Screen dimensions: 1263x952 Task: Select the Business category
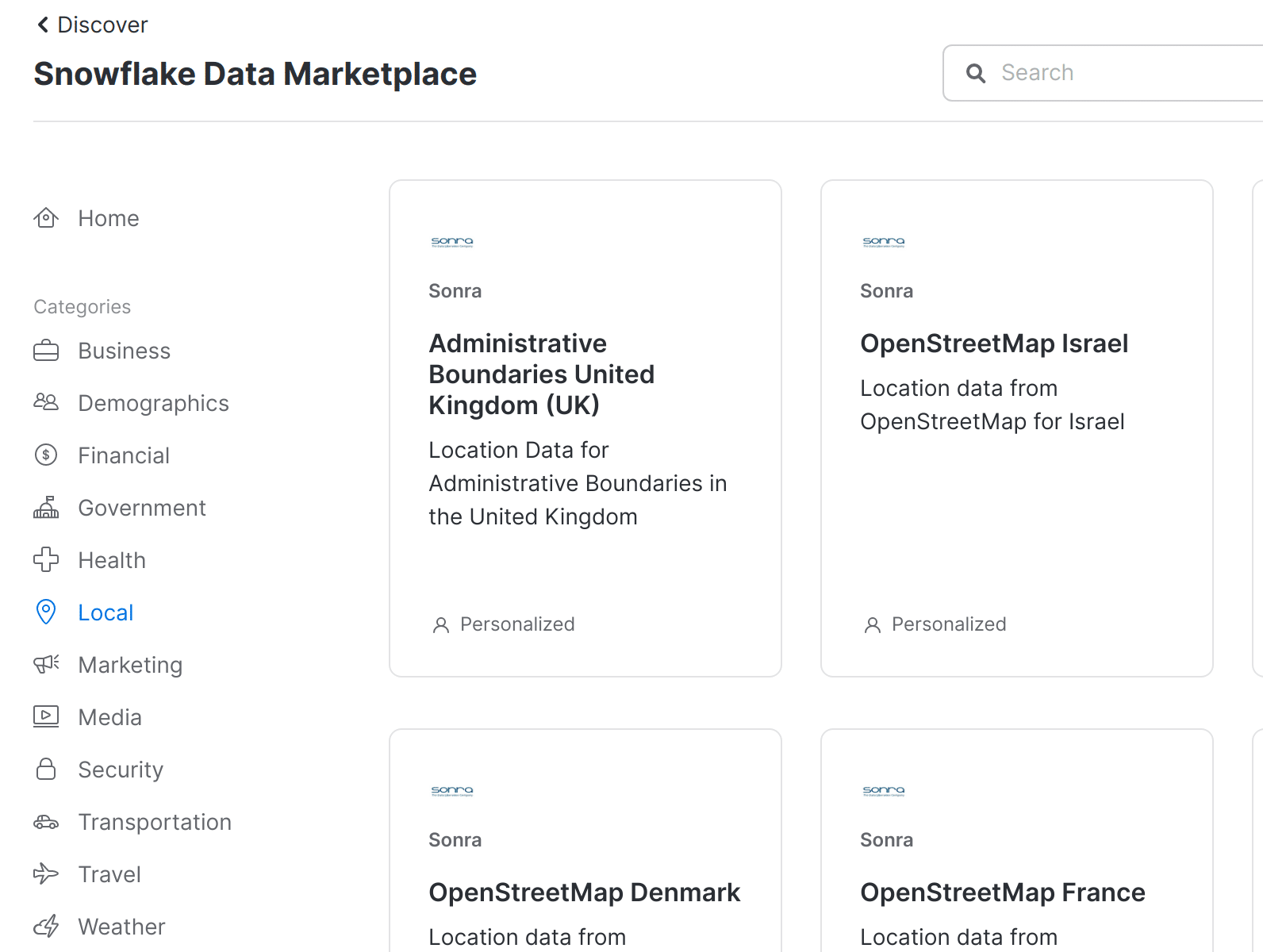click(102, 351)
